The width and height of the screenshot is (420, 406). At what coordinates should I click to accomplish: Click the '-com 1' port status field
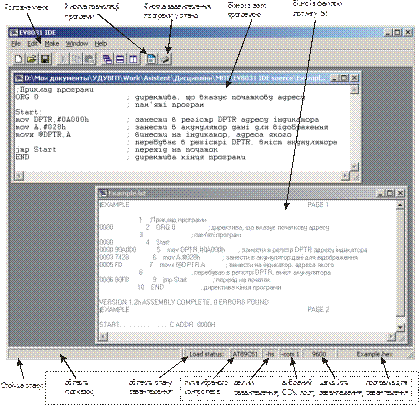tap(290, 354)
